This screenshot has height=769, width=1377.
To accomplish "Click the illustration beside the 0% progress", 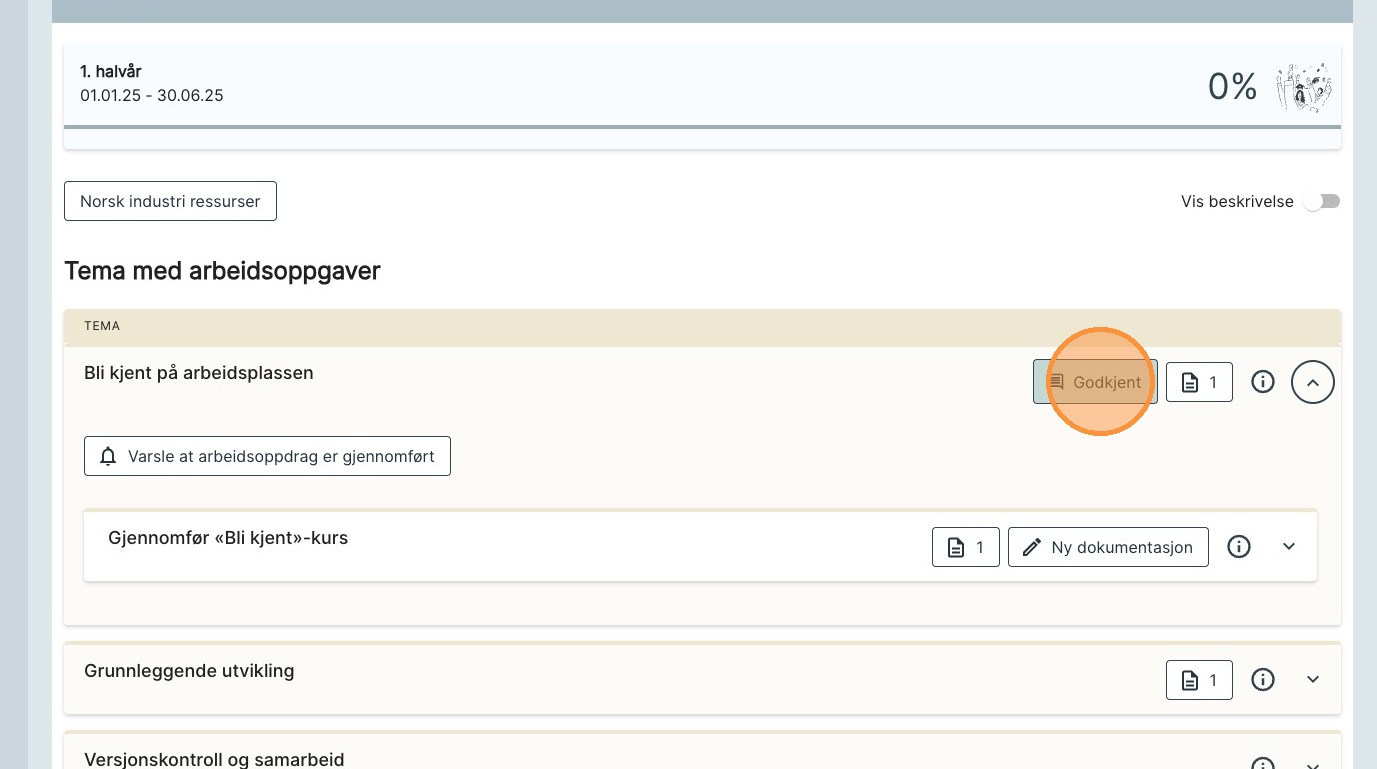I will (x=1304, y=88).
